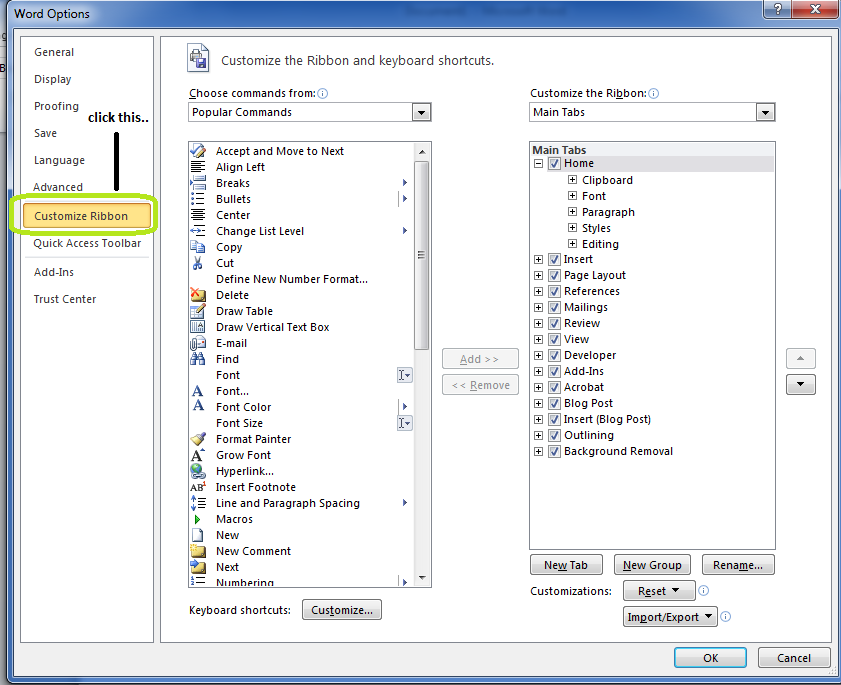The width and height of the screenshot is (841, 685).
Task: Pick the Bullets list icon
Action: click(198, 199)
